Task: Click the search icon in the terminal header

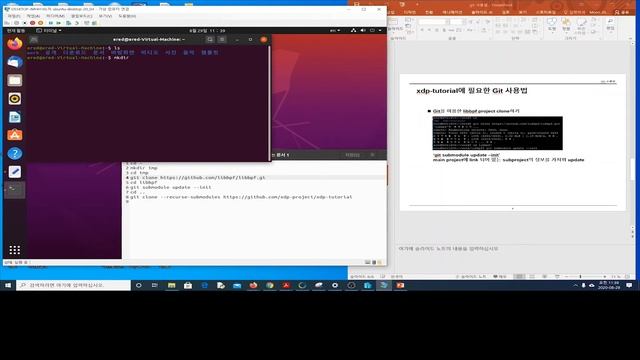Action: [x=210, y=40]
